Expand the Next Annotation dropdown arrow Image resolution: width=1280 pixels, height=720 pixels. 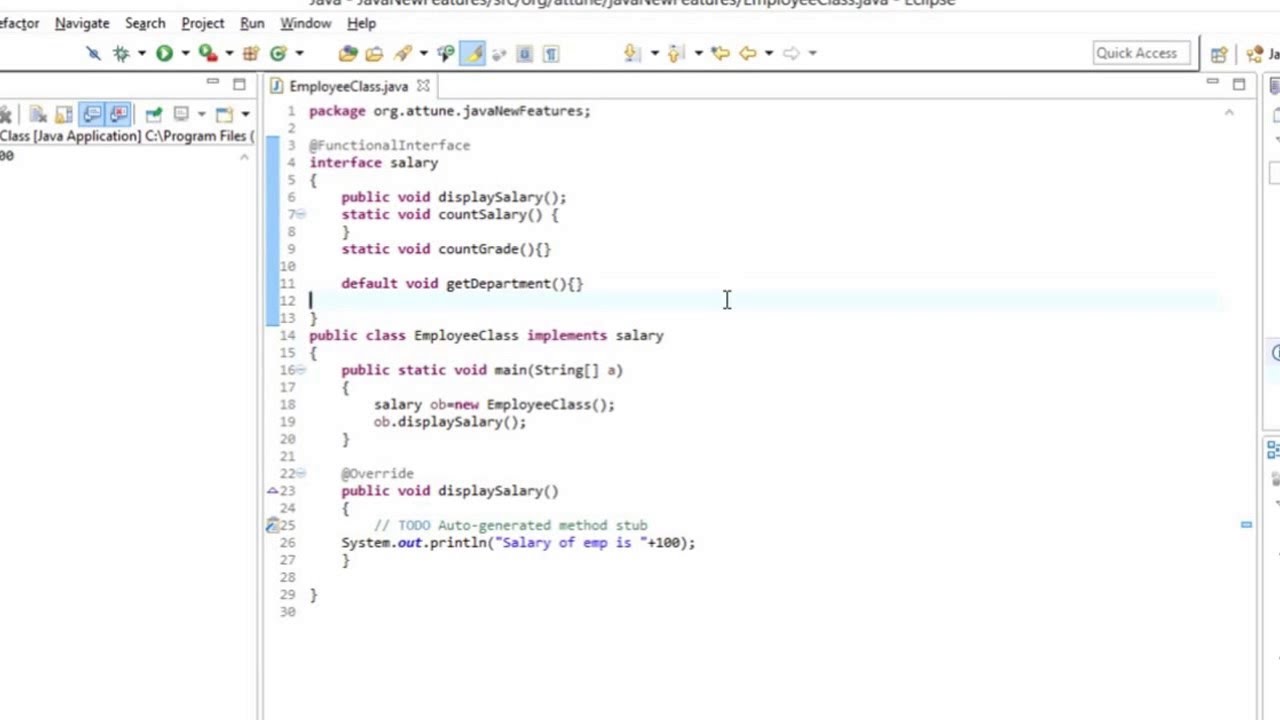click(x=654, y=53)
